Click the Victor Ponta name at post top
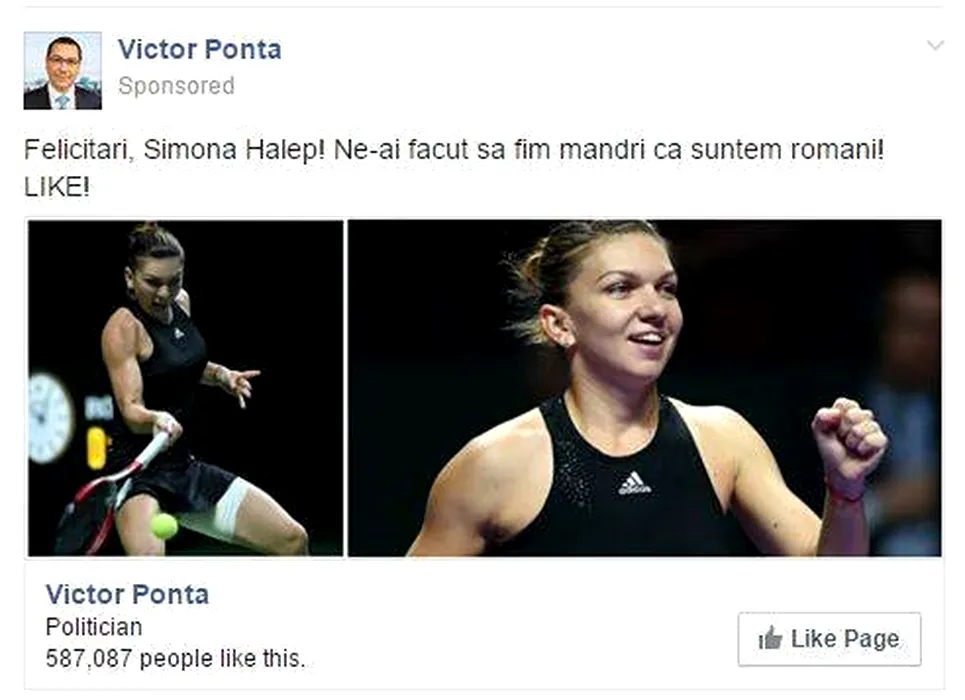 pyautogui.click(x=199, y=49)
